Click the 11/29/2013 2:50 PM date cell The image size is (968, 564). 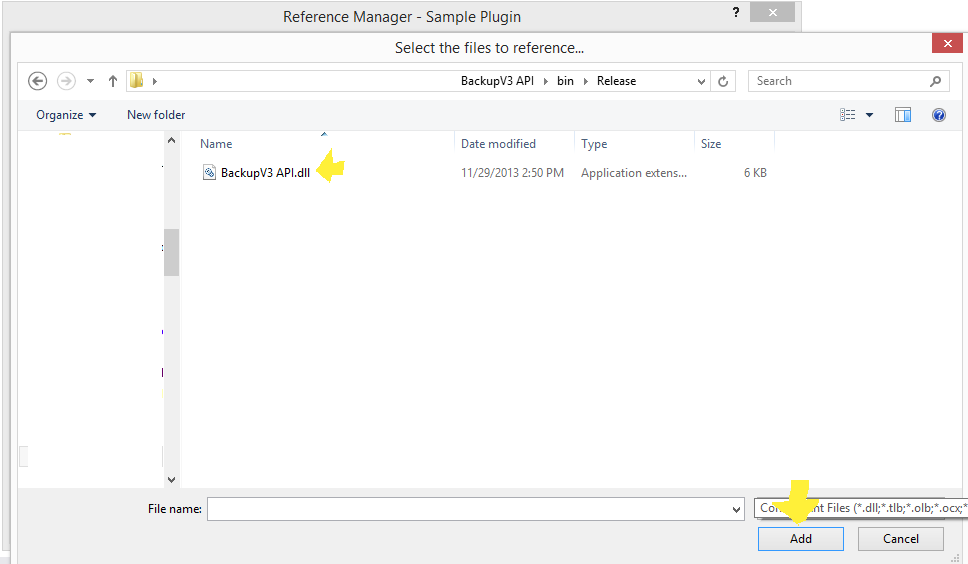tap(512, 173)
